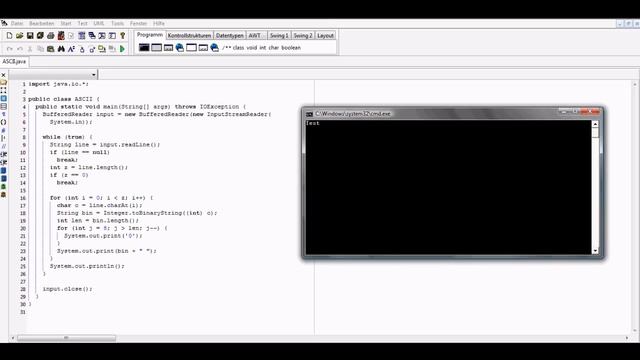Image resolution: width=640 pixels, height=360 pixels.
Task: Click the double-slash comment icon in sidebar
Action: pyautogui.click(x=3, y=146)
